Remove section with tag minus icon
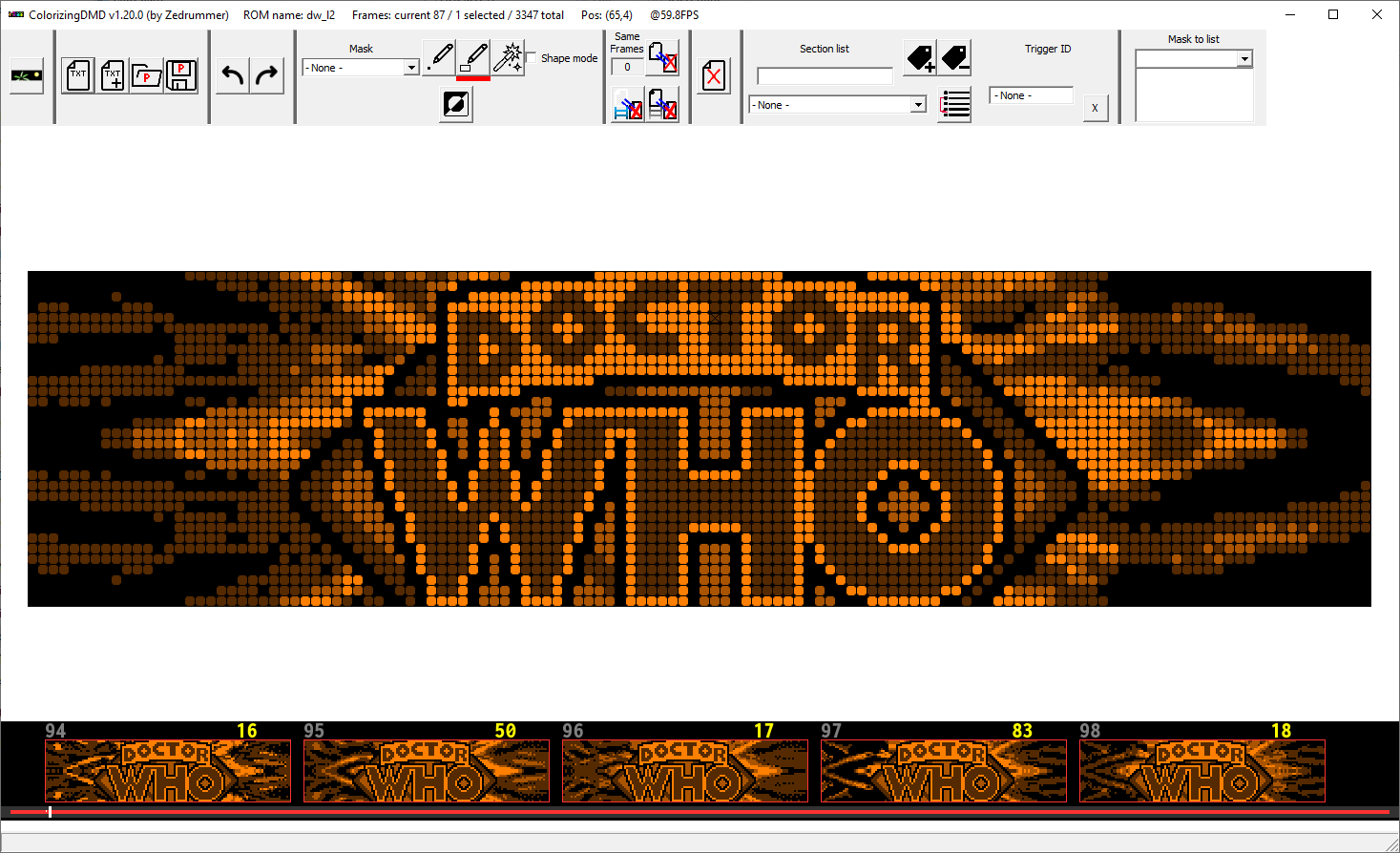This screenshot has height=853, width=1400. (955, 58)
